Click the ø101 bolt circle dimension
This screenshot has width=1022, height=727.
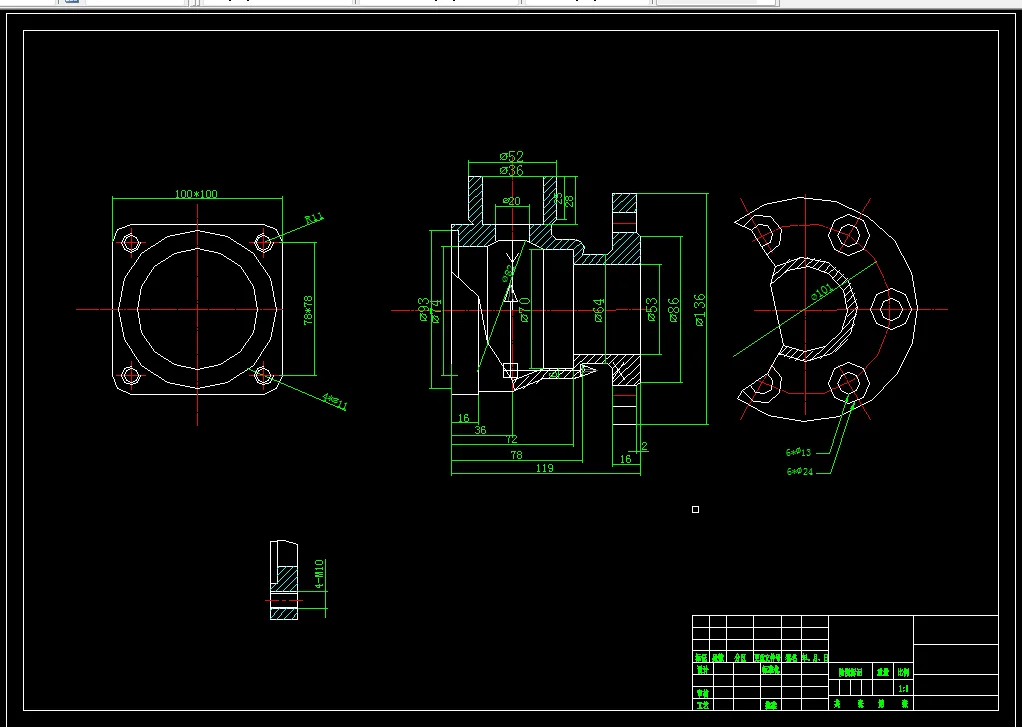(x=822, y=291)
